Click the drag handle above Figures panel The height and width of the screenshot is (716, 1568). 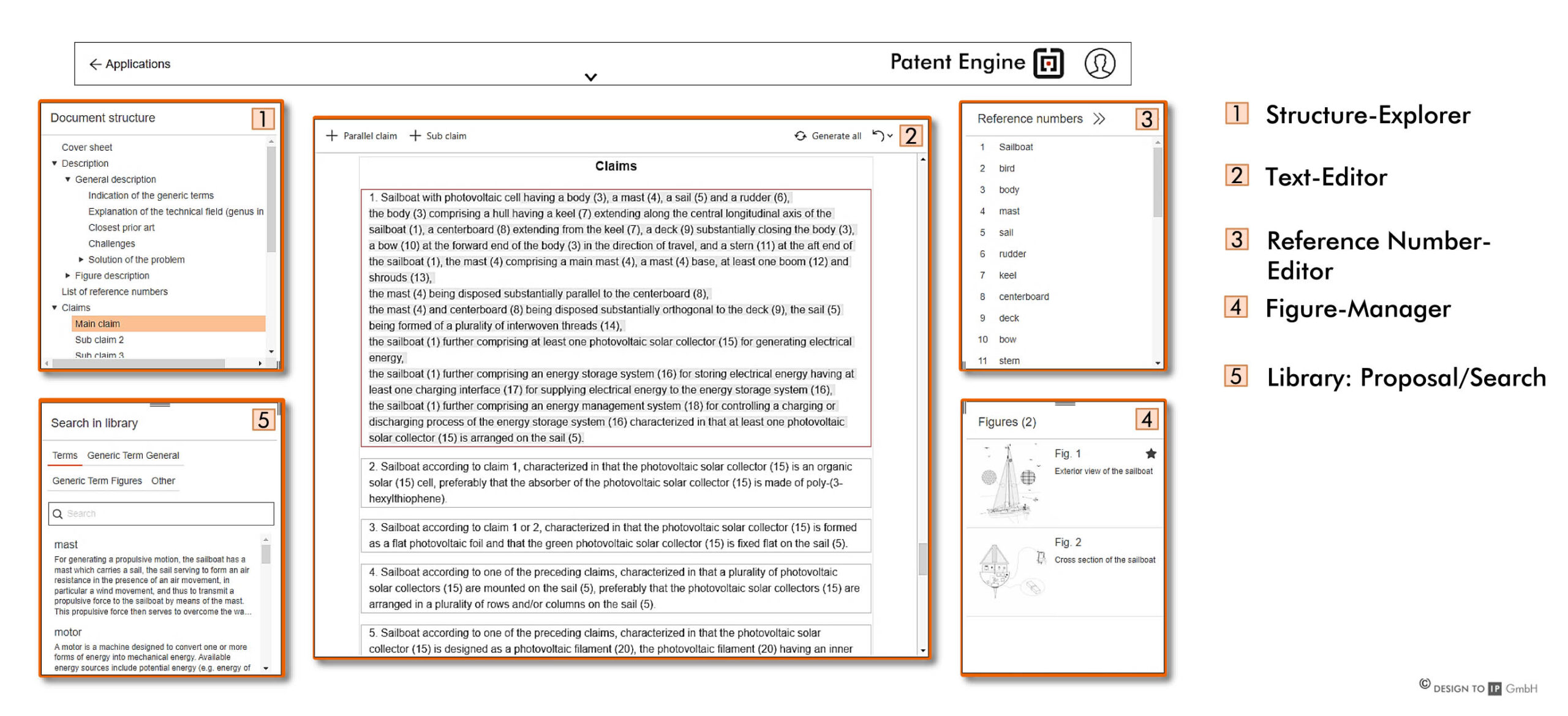point(1065,404)
